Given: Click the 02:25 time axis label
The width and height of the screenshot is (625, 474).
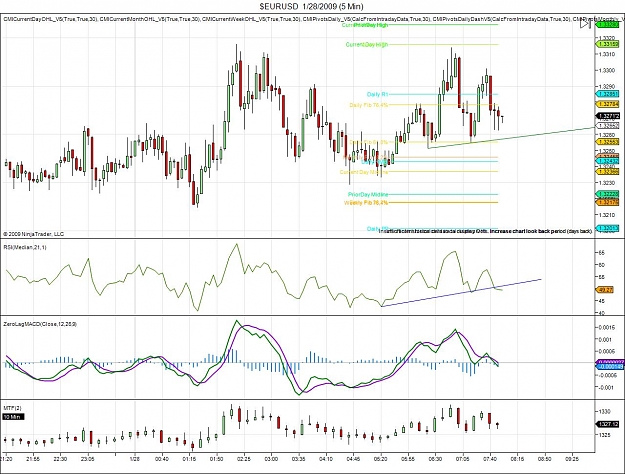Looking at the screenshot, I should pyautogui.click(x=244, y=459).
